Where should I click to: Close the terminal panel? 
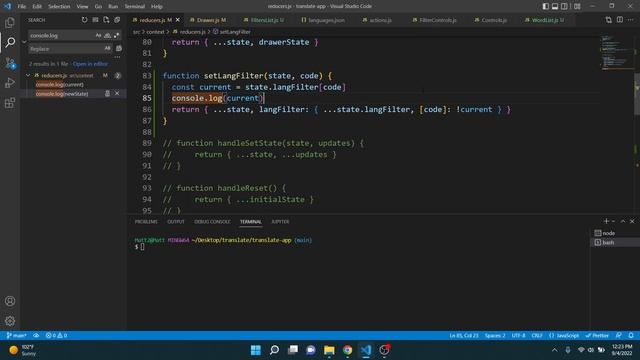coord(632,221)
